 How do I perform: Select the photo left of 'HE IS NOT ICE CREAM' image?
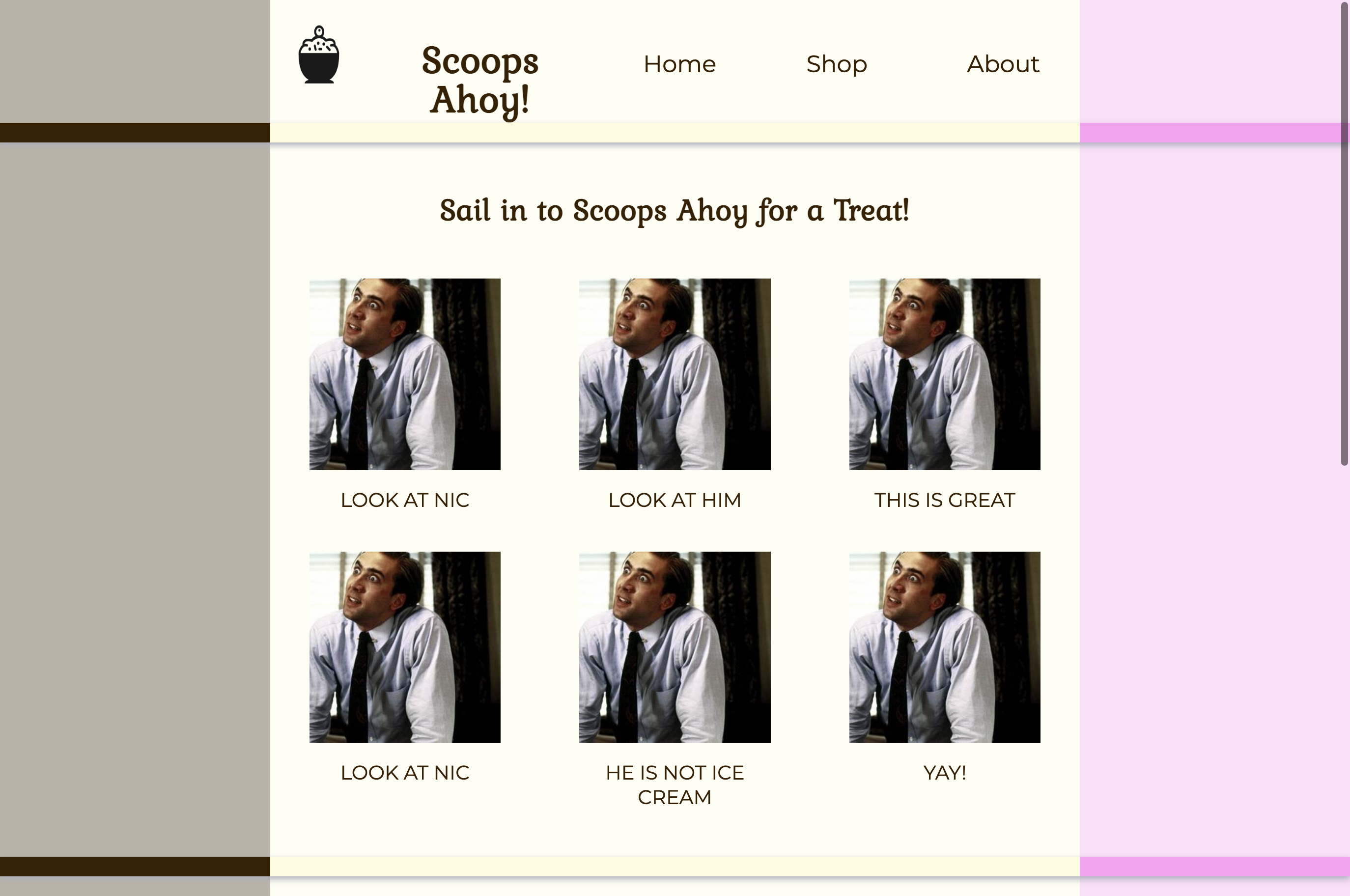pyautogui.click(x=404, y=647)
